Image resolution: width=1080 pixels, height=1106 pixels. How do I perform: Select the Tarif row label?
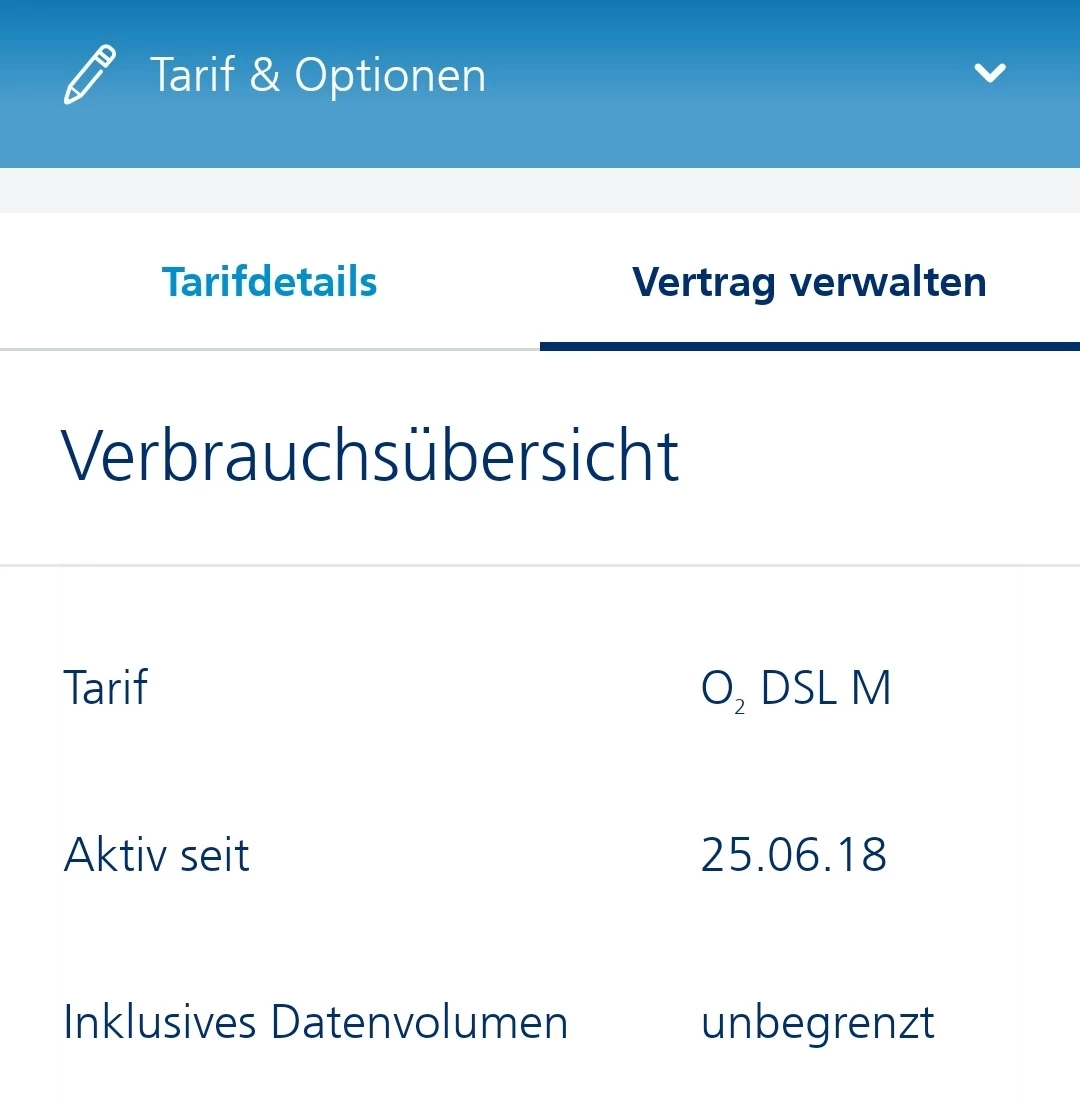[106, 687]
